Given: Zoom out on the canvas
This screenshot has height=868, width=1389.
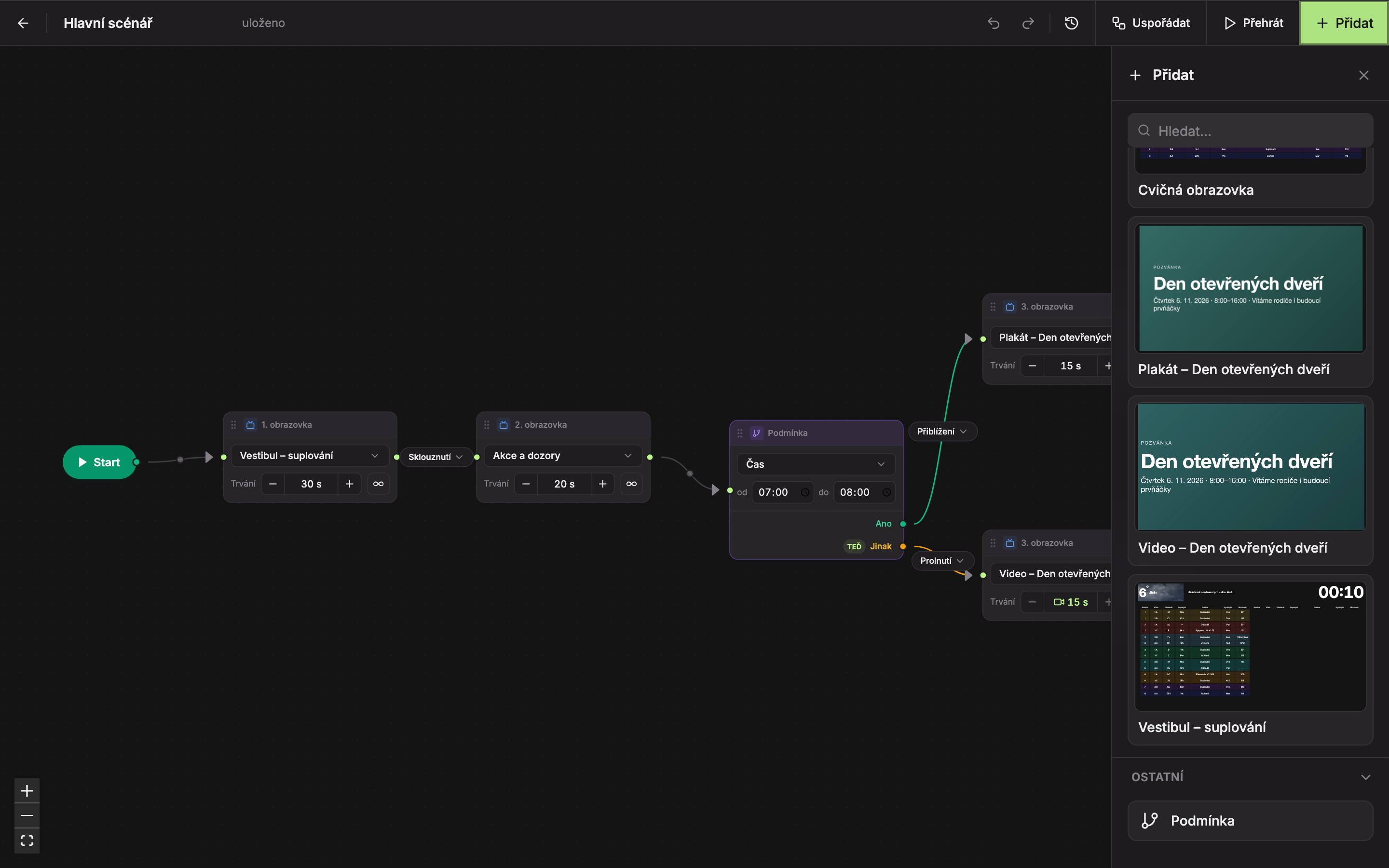Looking at the screenshot, I should tap(27, 815).
